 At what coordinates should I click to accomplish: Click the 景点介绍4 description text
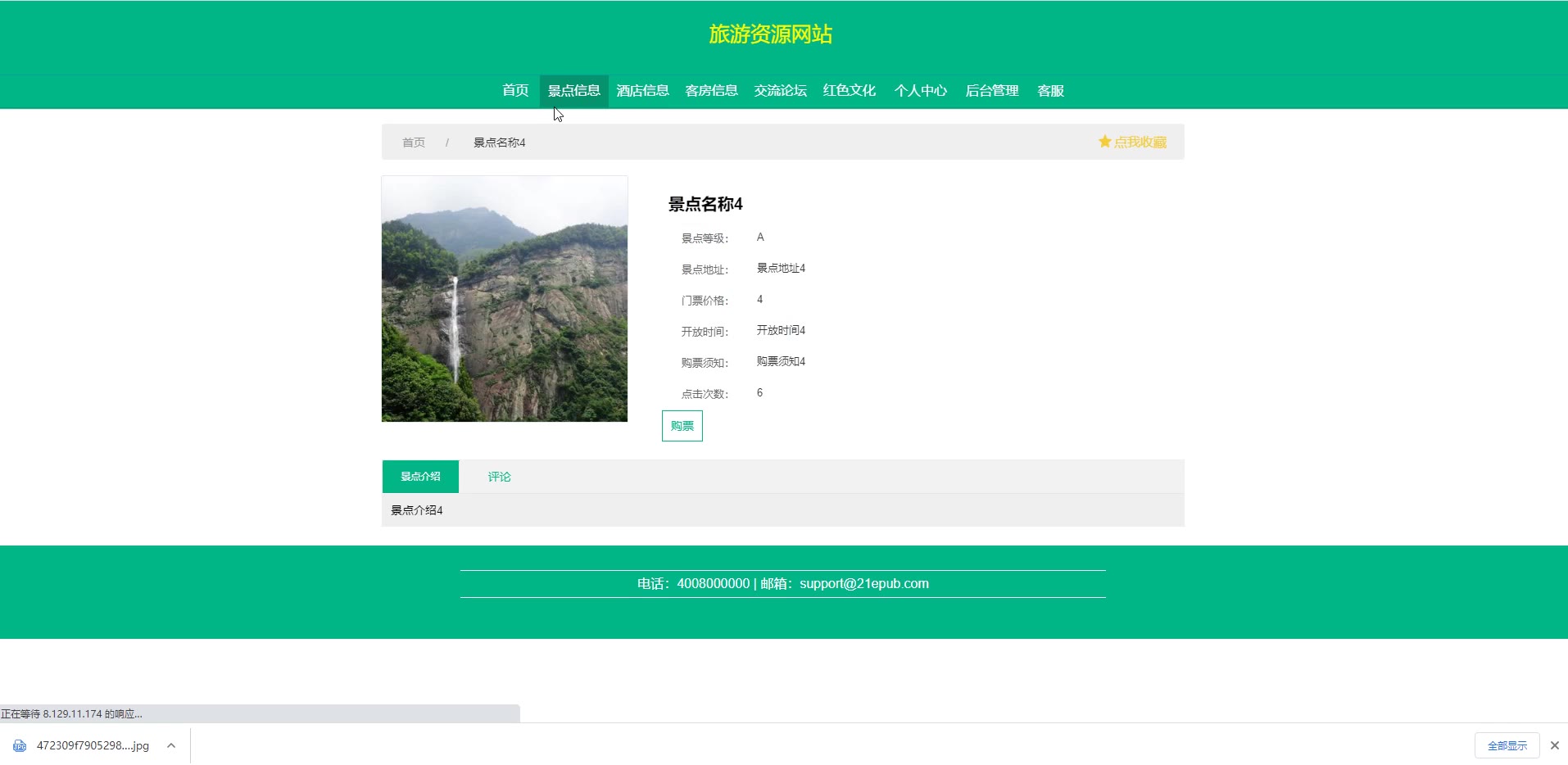point(417,510)
